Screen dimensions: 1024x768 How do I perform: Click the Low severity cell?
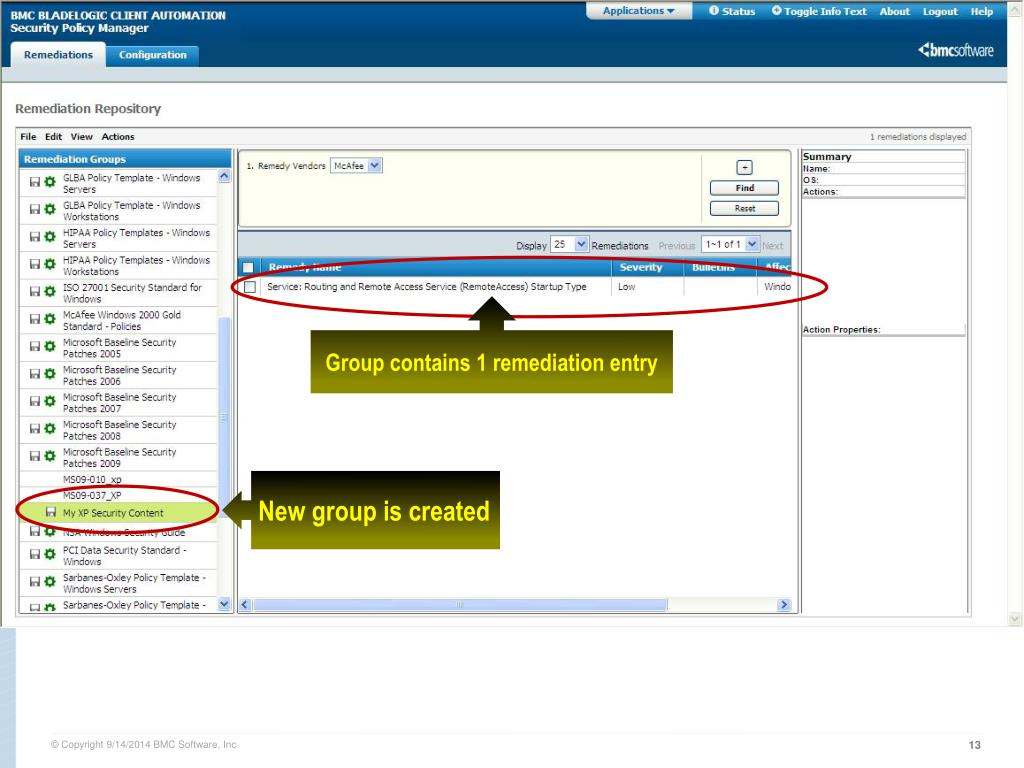[626, 287]
